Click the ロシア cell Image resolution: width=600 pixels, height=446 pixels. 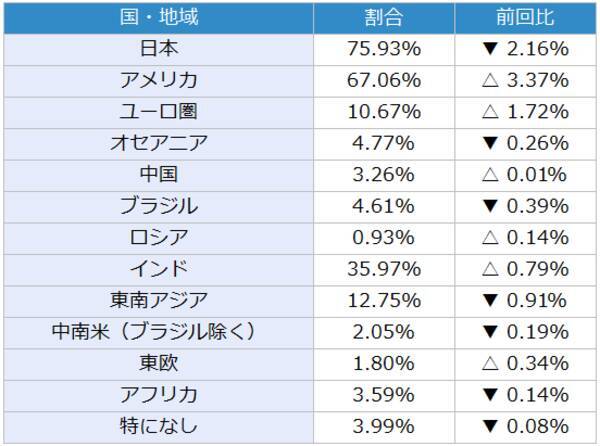(159, 237)
